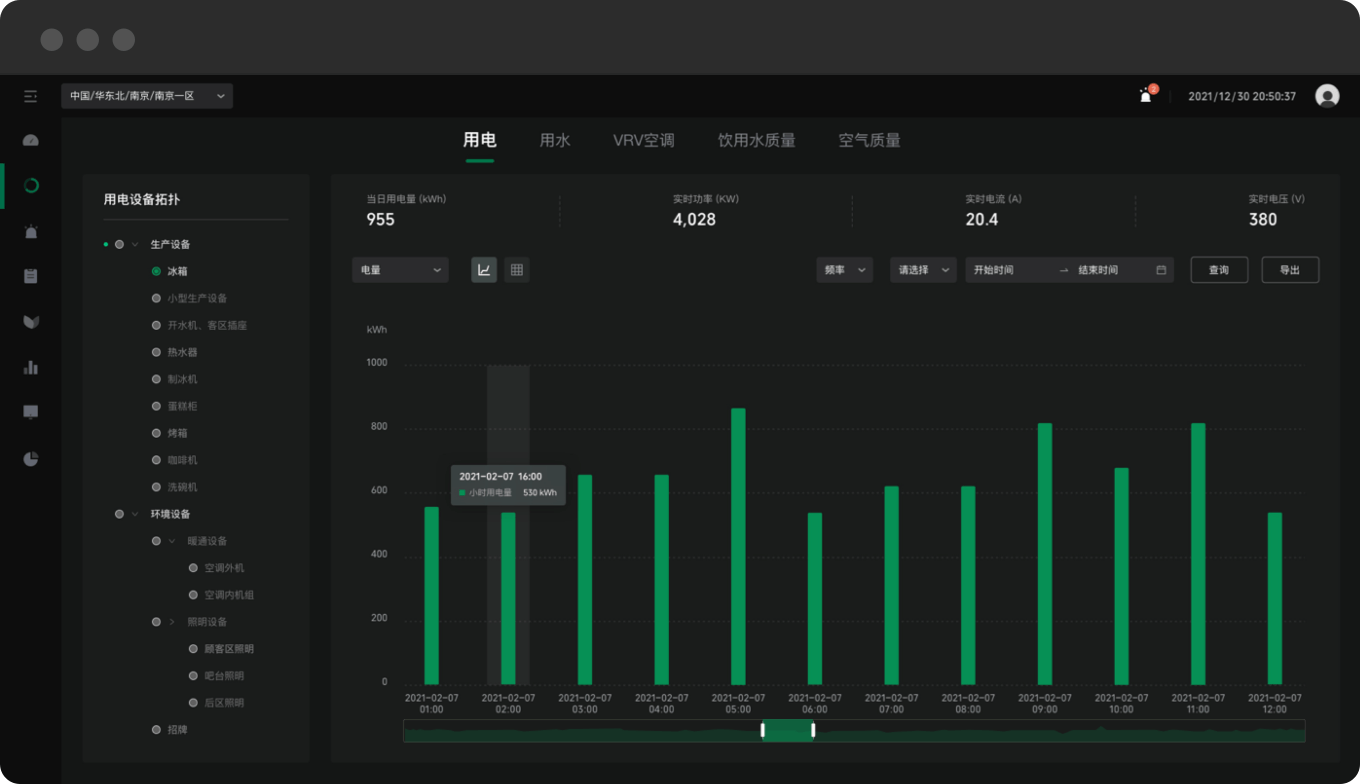Select the 热水器 radio button
This screenshot has width=1360, height=784.
156,352
